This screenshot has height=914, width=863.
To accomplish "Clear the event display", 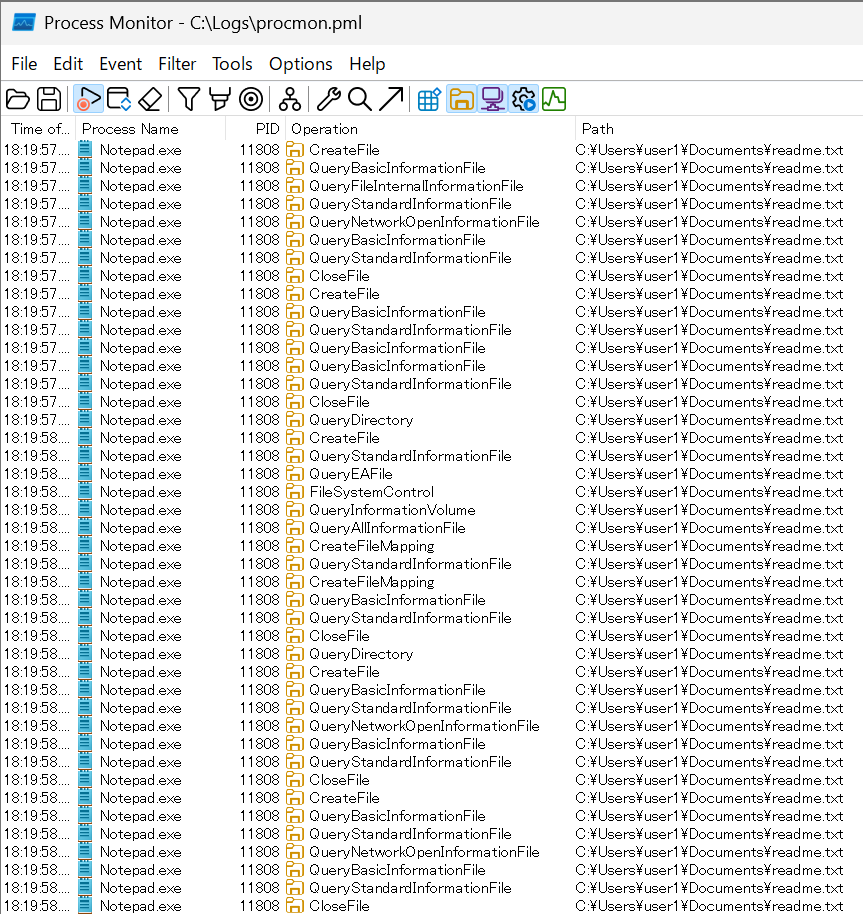I will (x=151, y=99).
